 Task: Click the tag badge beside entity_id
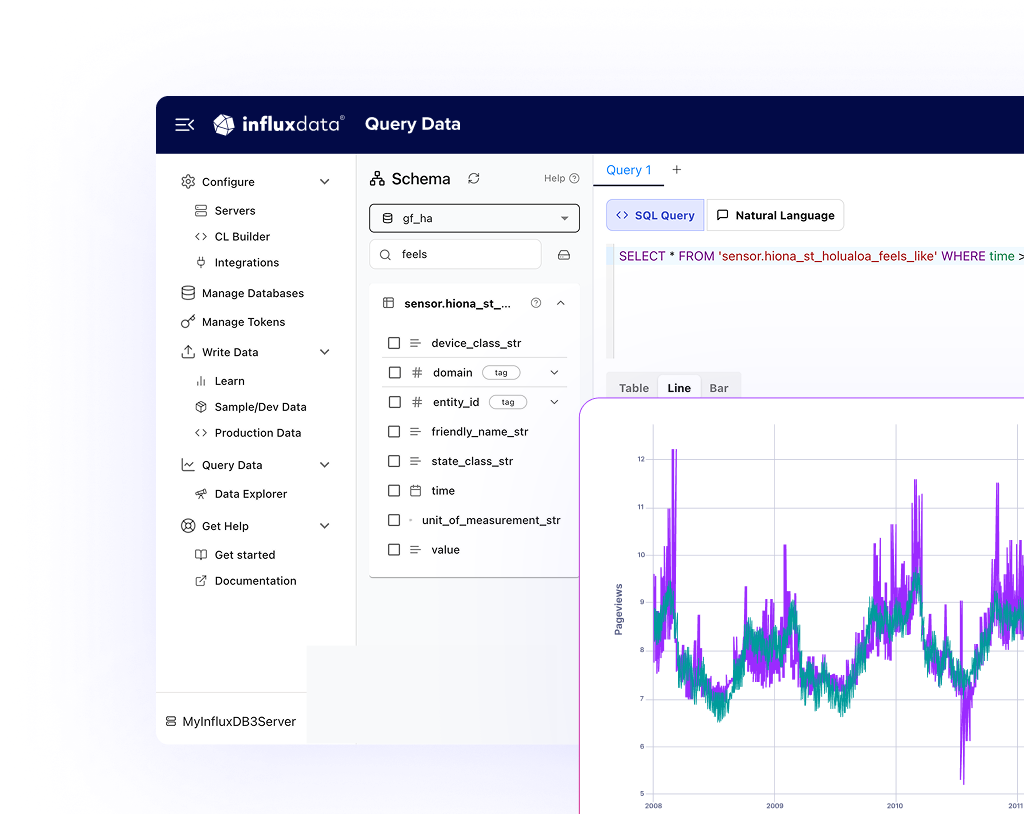pos(508,402)
